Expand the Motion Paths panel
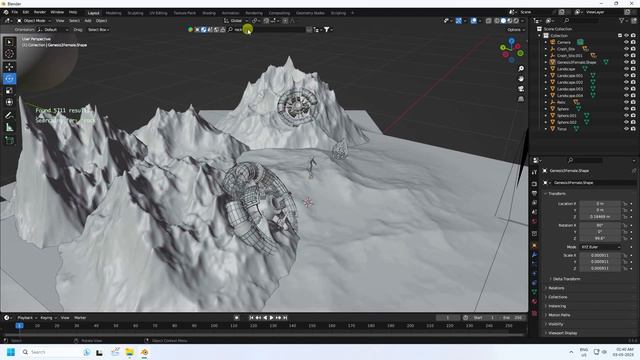 (558, 315)
